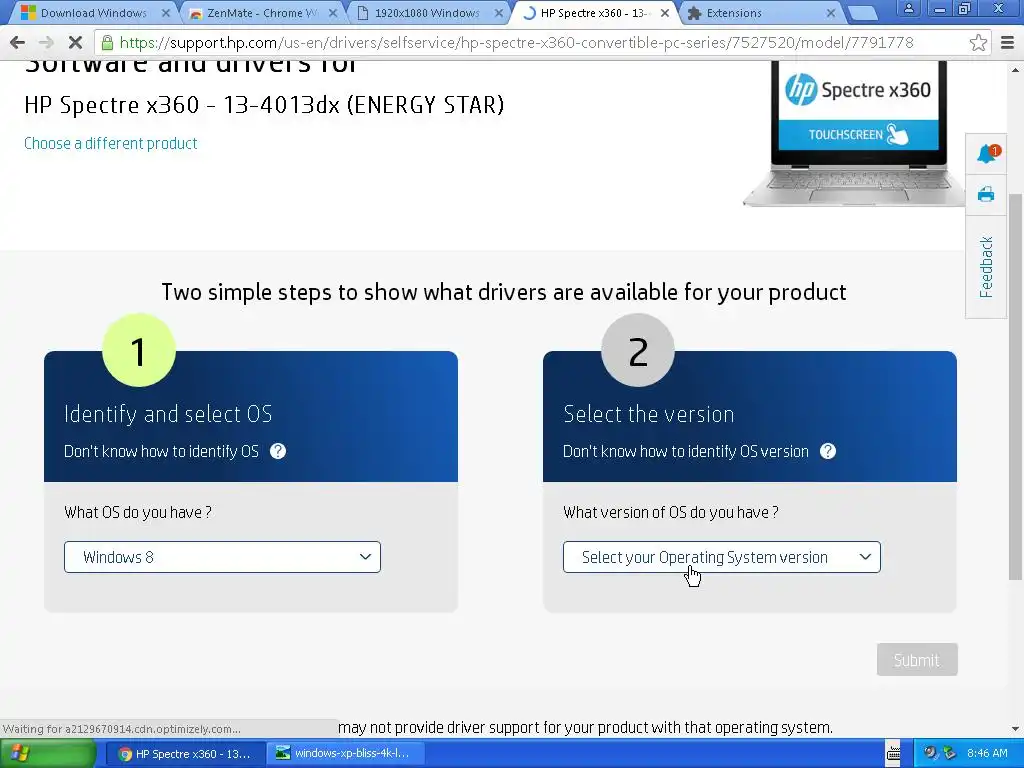The height and width of the screenshot is (768, 1024).
Task: Click the first system tray icon near the clock
Action: 930,754
